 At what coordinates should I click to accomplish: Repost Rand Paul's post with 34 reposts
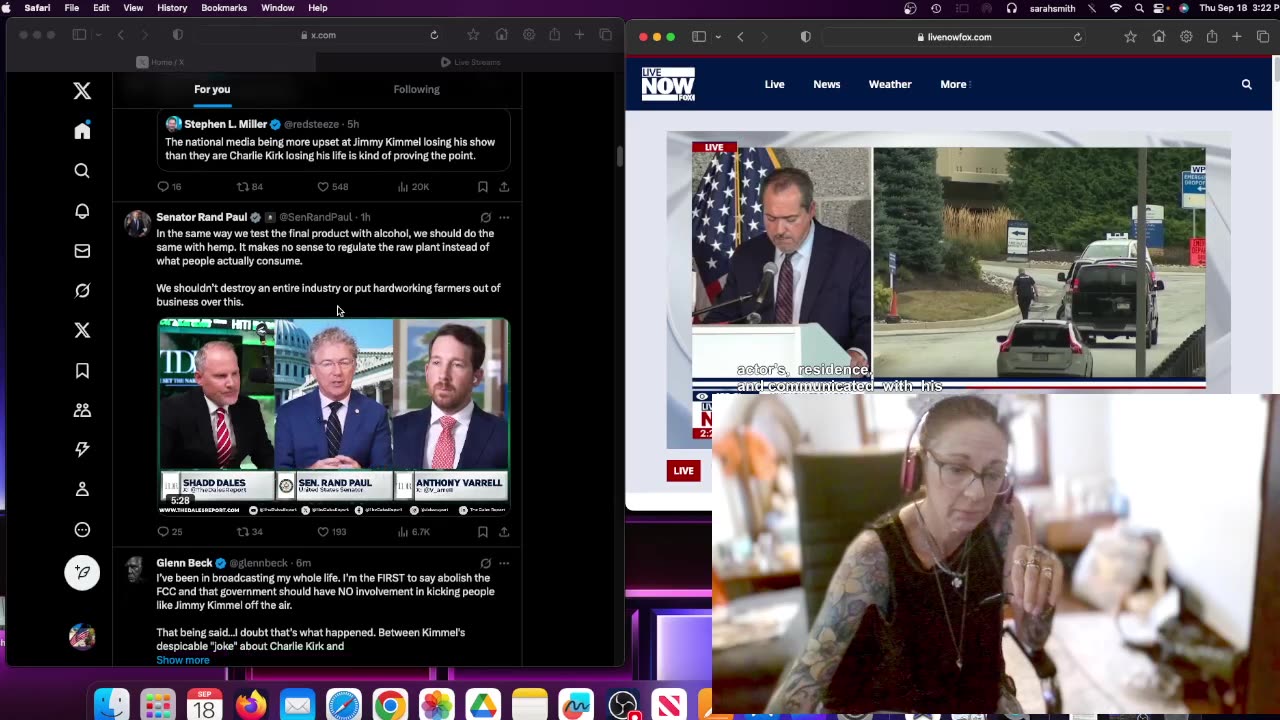tap(249, 532)
